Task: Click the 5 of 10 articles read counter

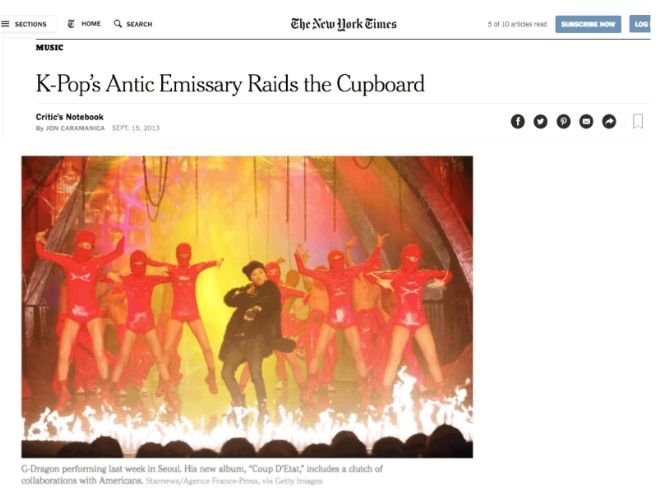Action: pyautogui.click(x=517, y=24)
